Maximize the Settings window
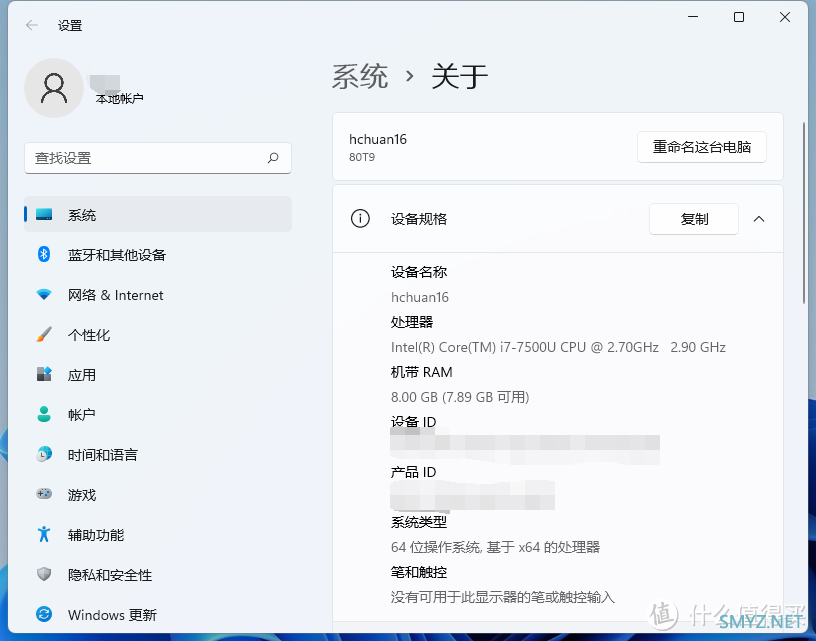 pos(738,17)
